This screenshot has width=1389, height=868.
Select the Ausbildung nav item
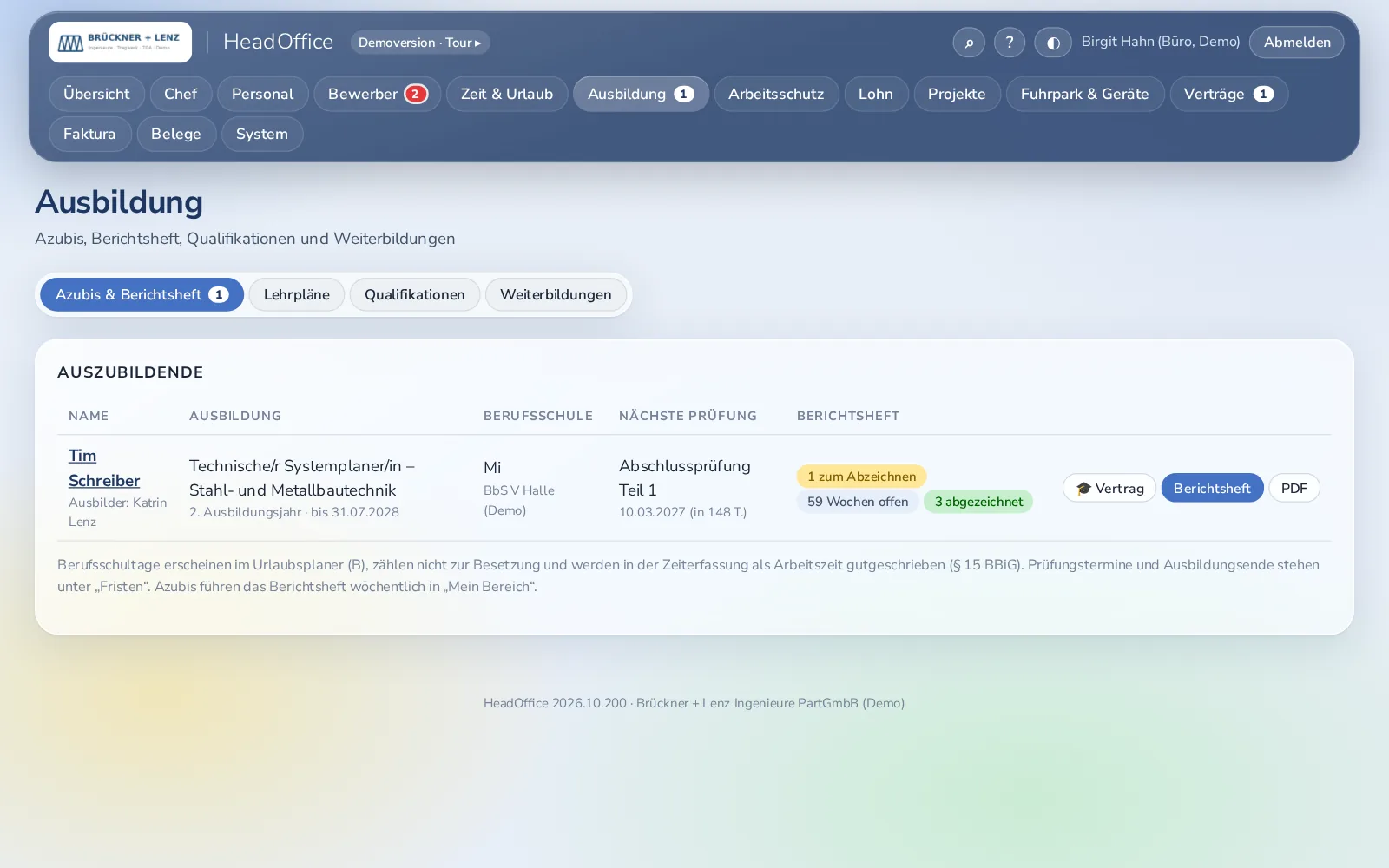(641, 94)
